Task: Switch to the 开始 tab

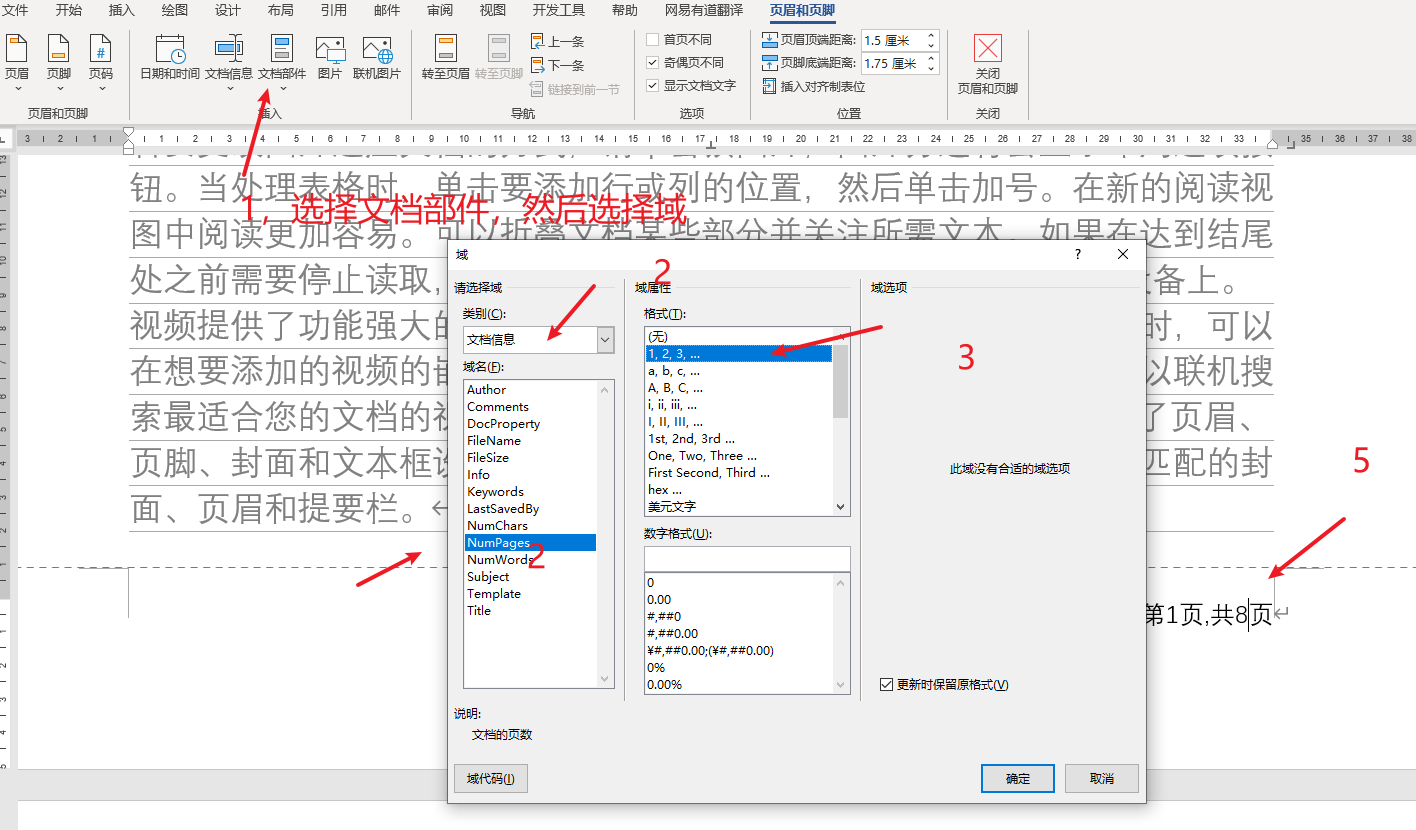Action: pyautogui.click(x=69, y=10)
